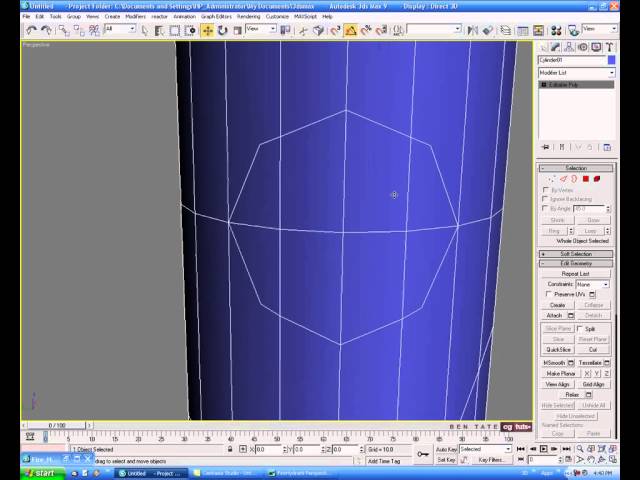Open the Graph Editors menu

point(217,16)
